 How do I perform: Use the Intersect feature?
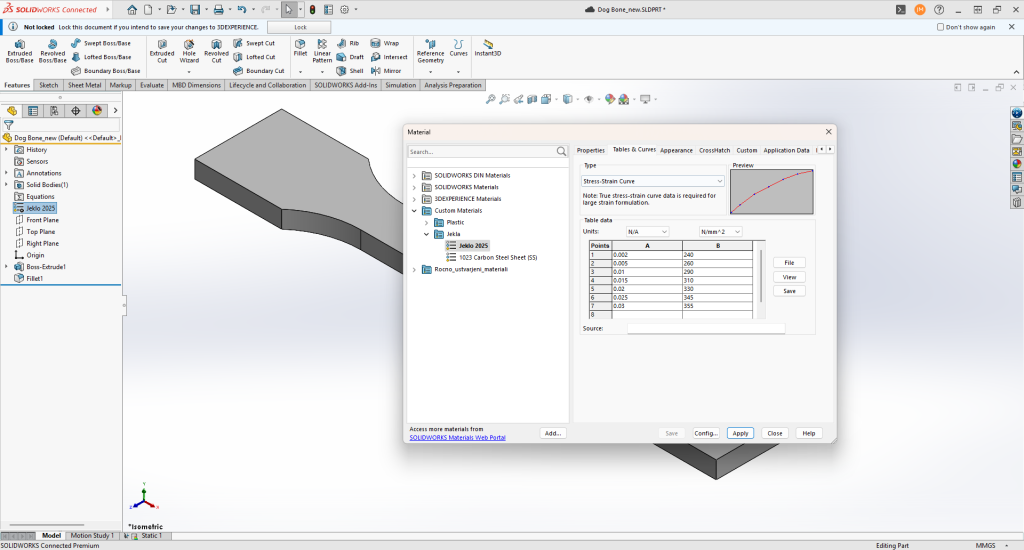(389, 57)
